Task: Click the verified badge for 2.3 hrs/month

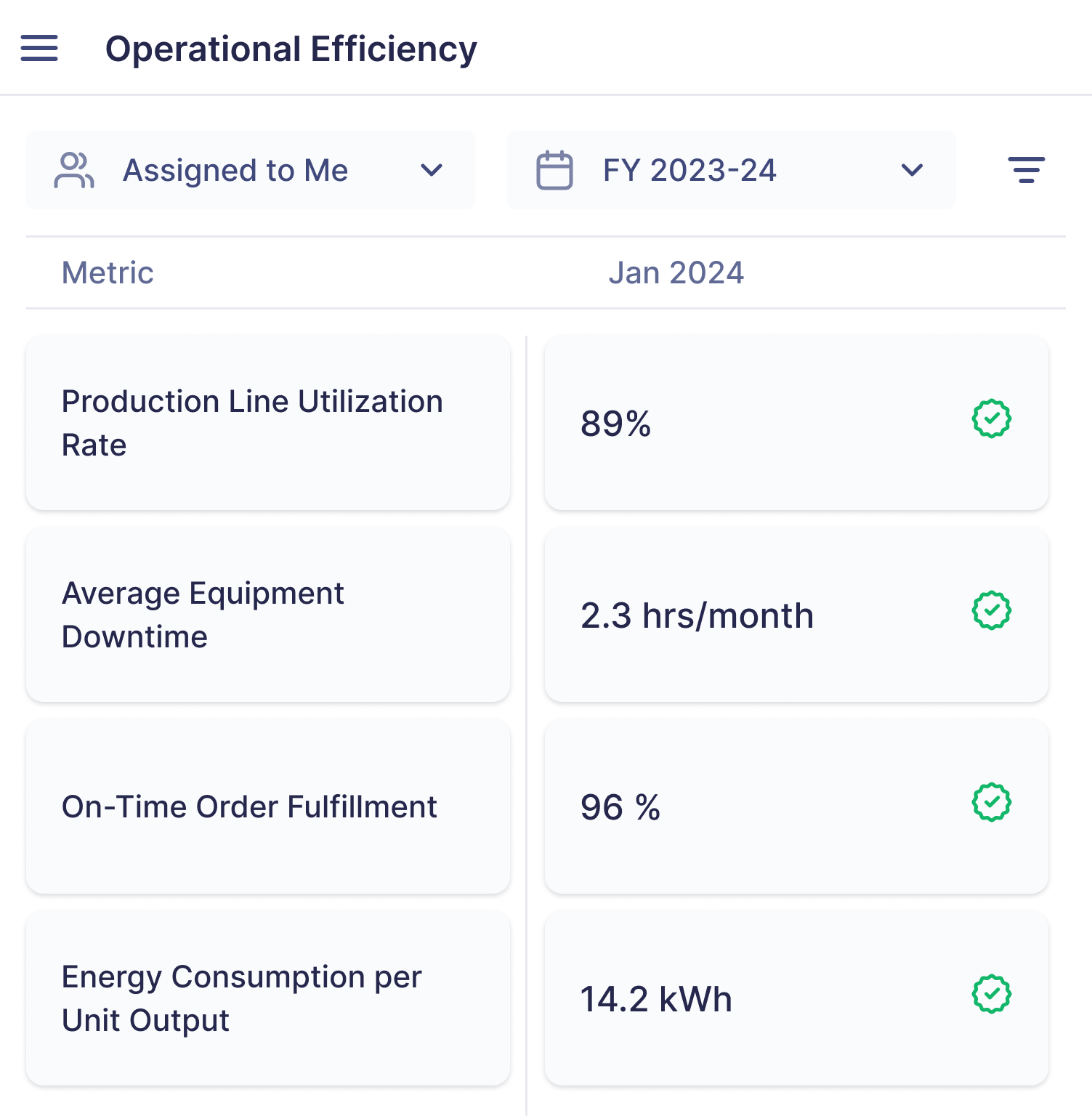Action: 991,610
